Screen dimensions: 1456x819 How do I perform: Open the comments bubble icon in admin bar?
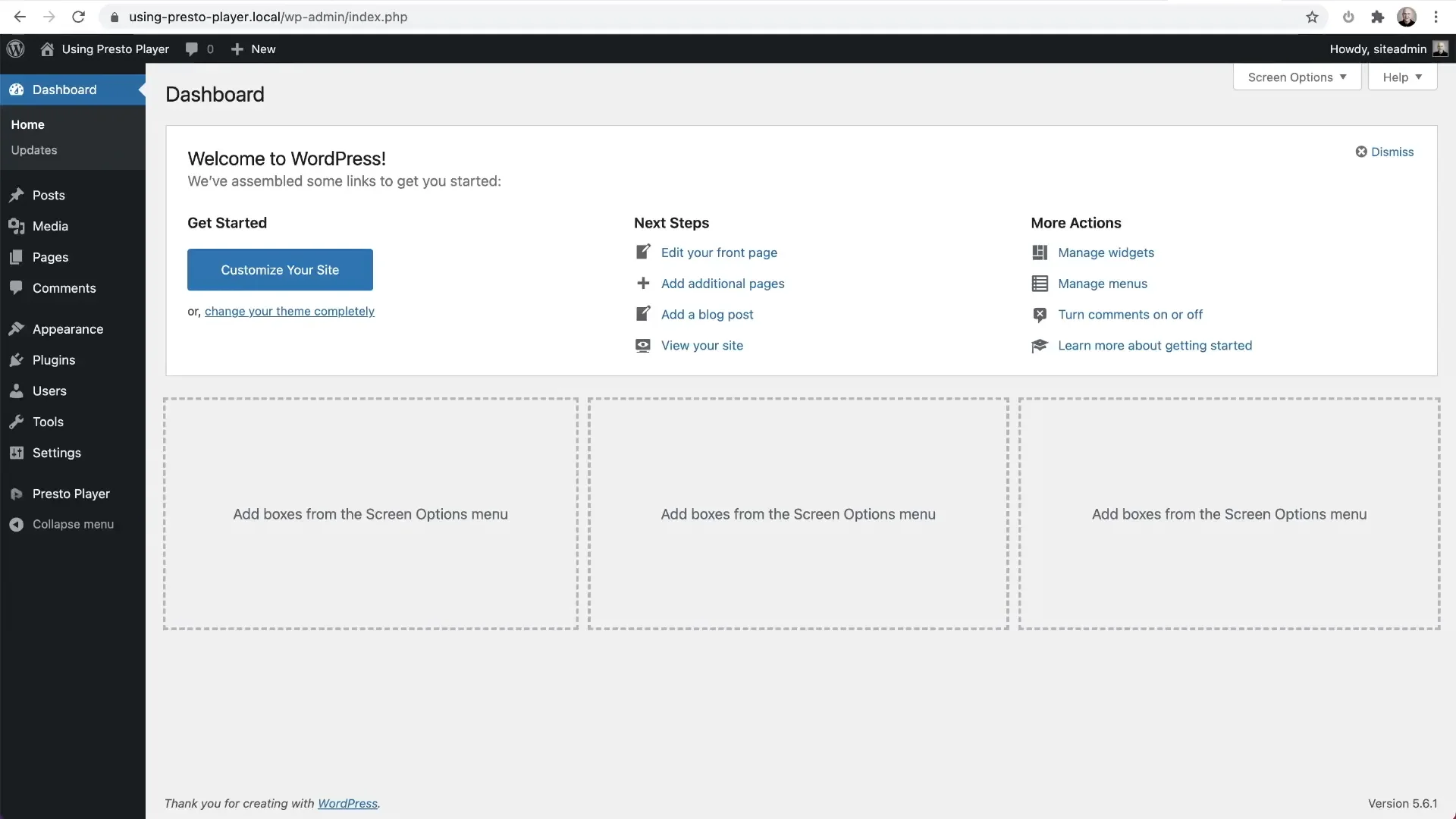(192, 49)
